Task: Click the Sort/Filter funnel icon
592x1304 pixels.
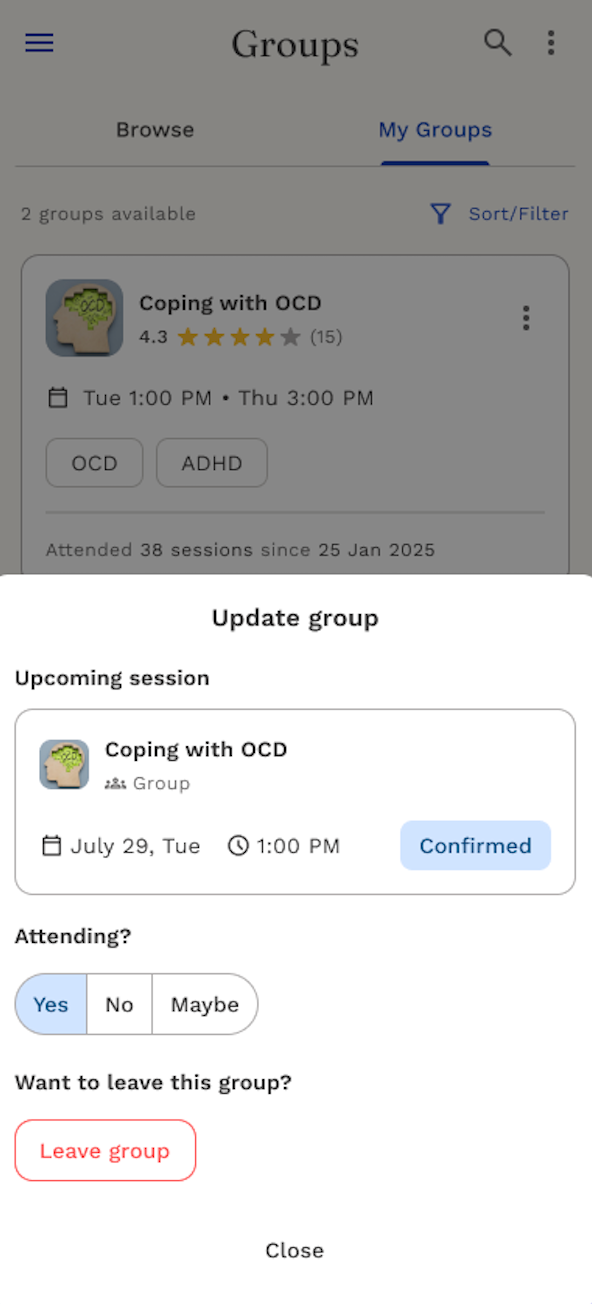Action: pyautogui.click(x=440, y=214)
